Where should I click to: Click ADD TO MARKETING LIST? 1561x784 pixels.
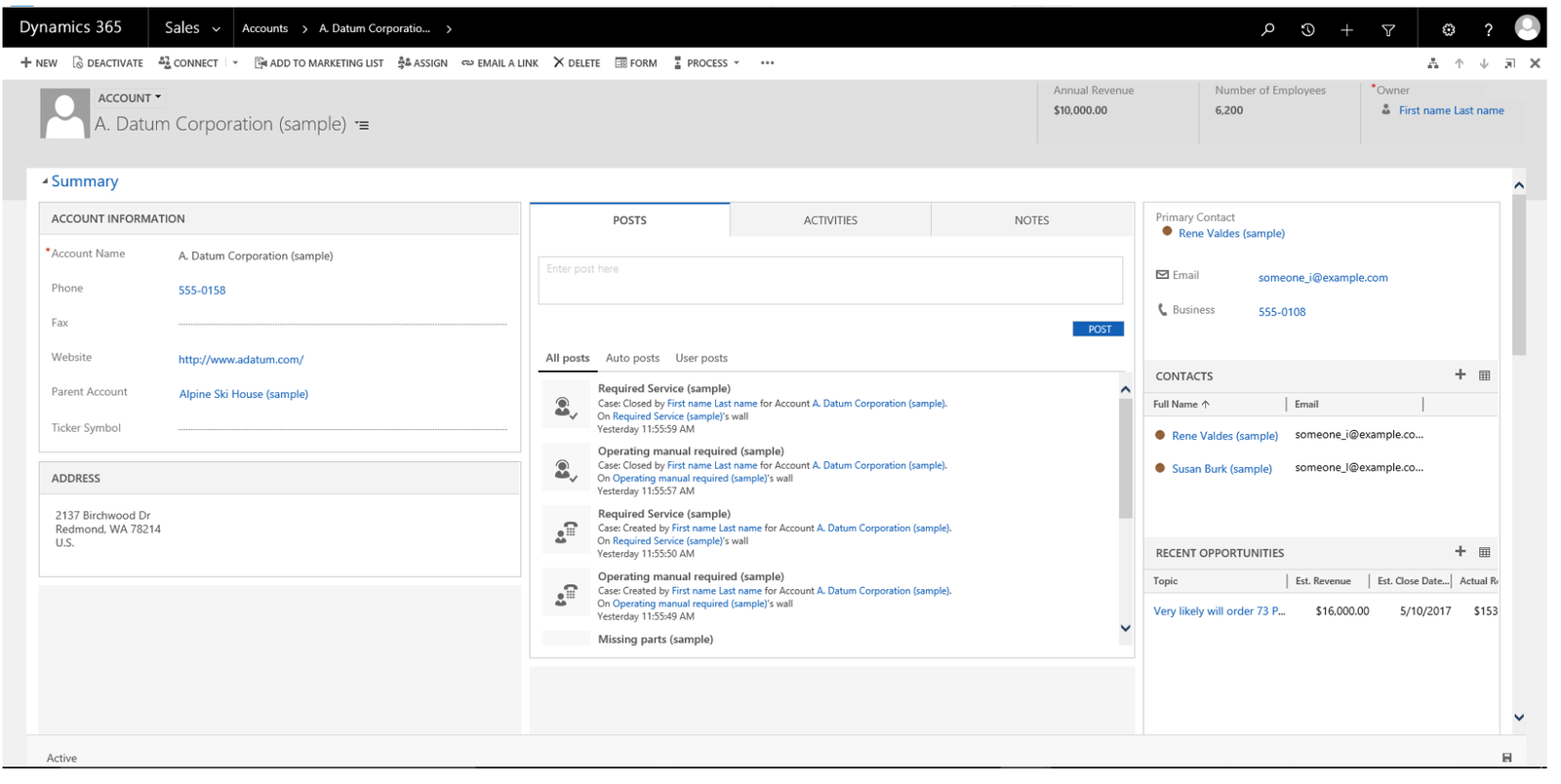pyautogui.click(x=319, y=63)
